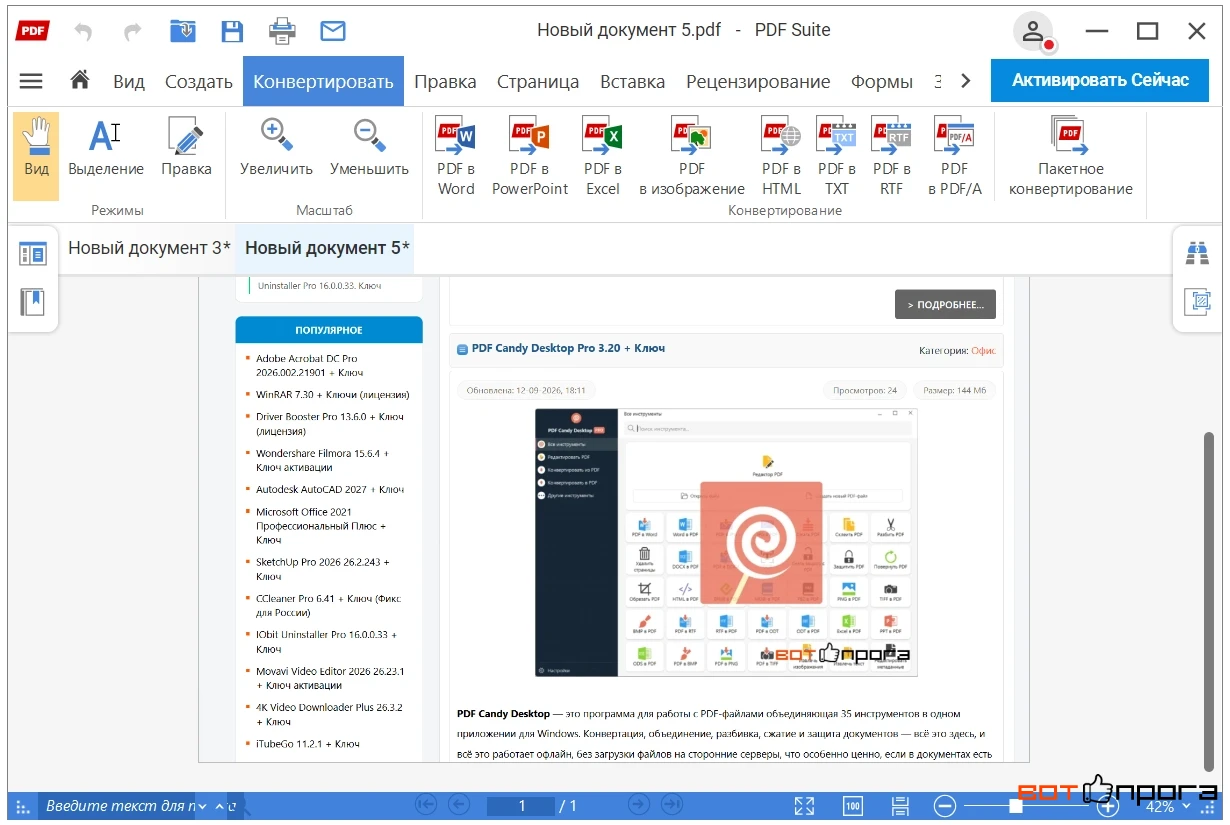The width and height of the screenshot is (1230, 825).
Task: Expand more ribbon tabs with right chevron
Action: pos(965,81)
